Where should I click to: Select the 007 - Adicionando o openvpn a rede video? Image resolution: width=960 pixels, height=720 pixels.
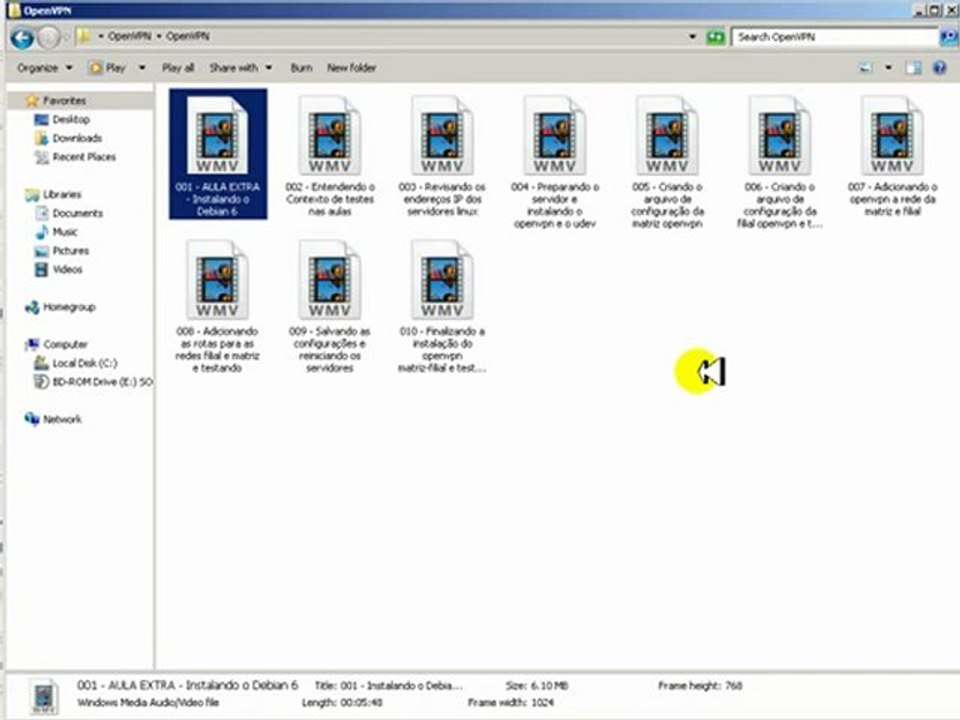point(892,156)
